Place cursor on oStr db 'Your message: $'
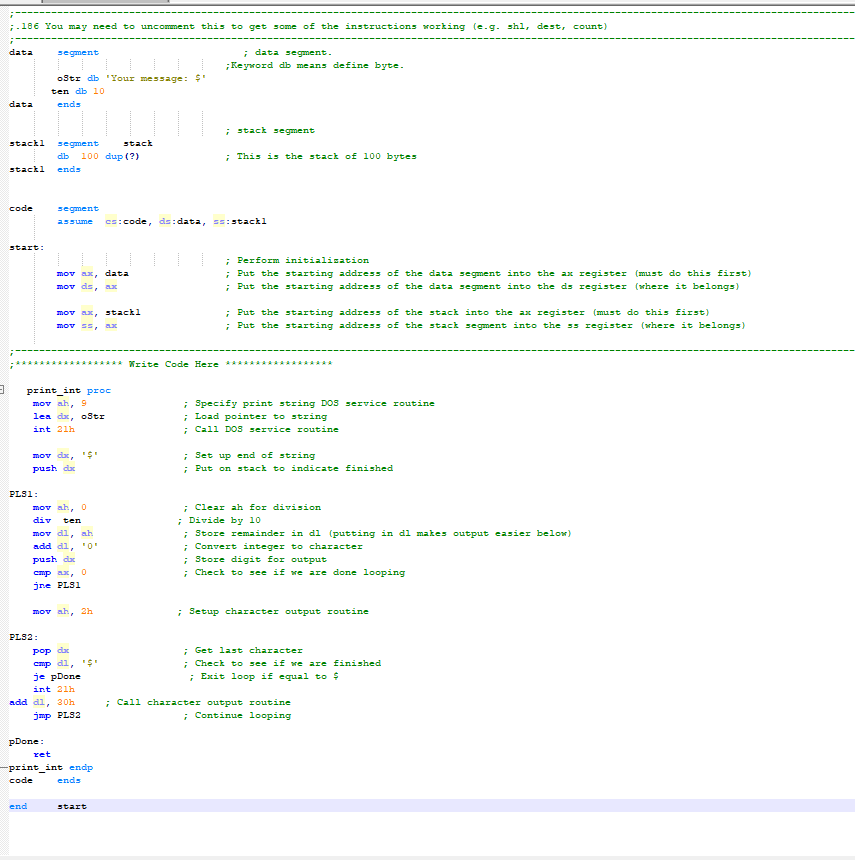Viewport: 855px width, 860px height. coord(132,78)
